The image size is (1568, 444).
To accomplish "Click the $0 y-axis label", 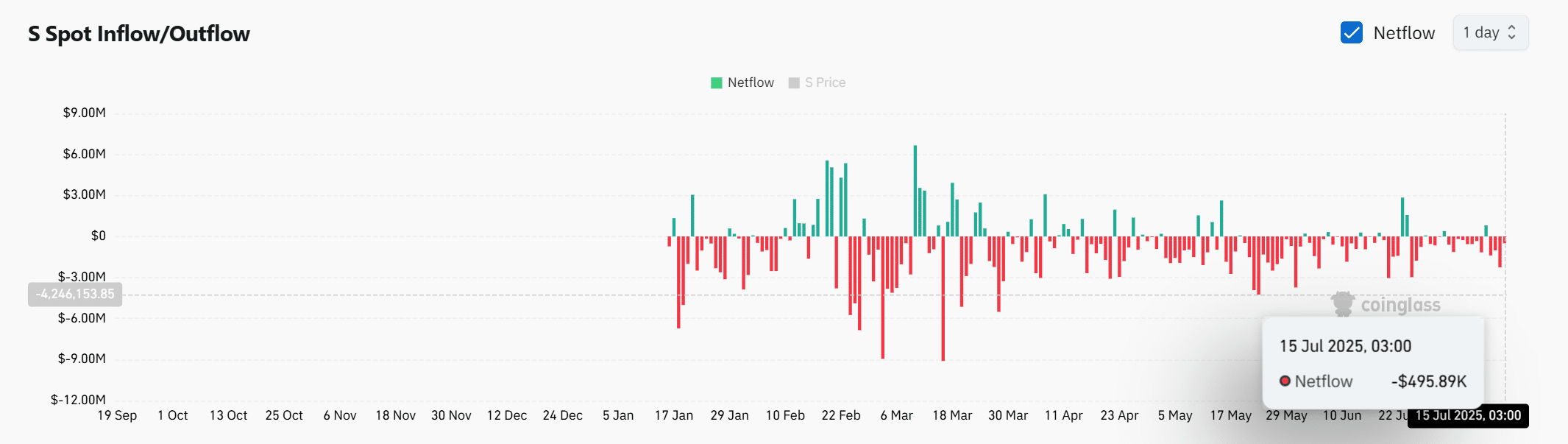I will point(98,236).
